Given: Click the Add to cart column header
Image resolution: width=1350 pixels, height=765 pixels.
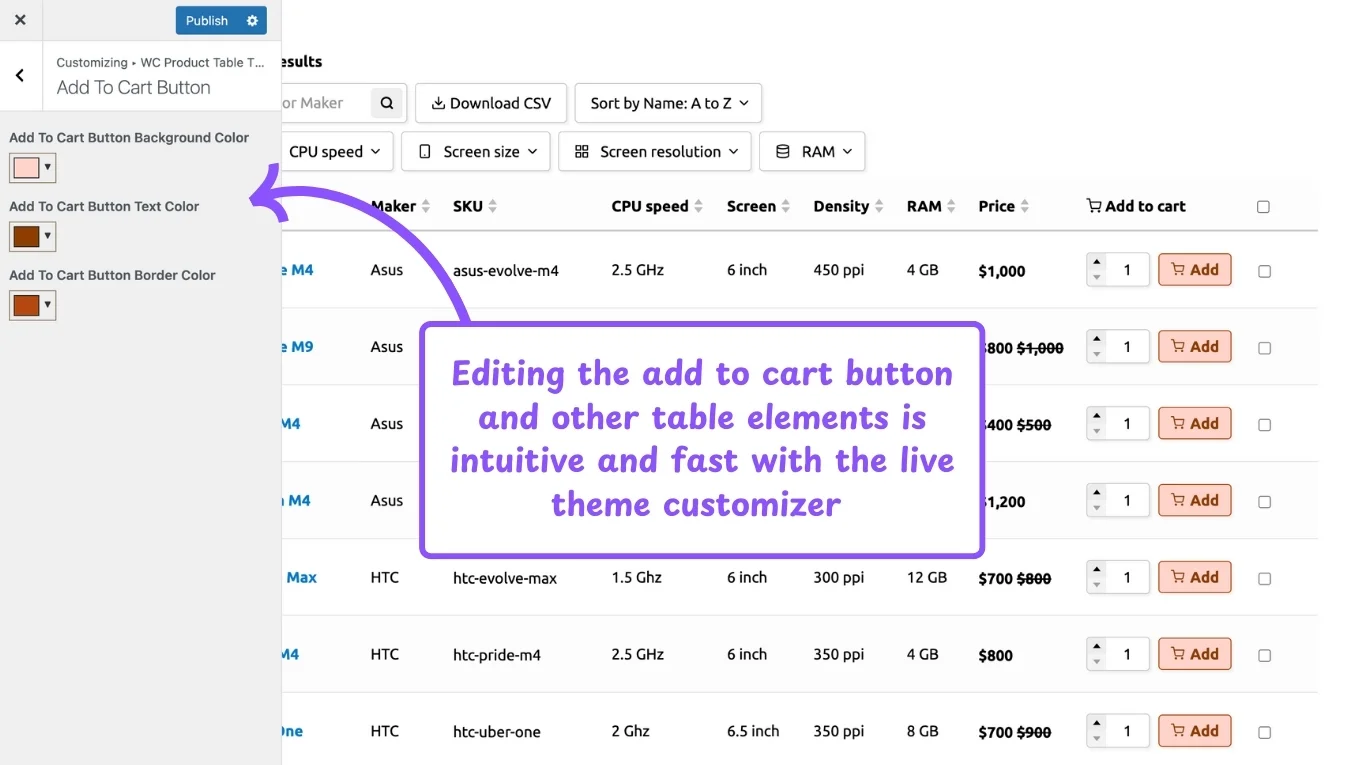Looking at the screenshot, I should (x=1136, y=206).
